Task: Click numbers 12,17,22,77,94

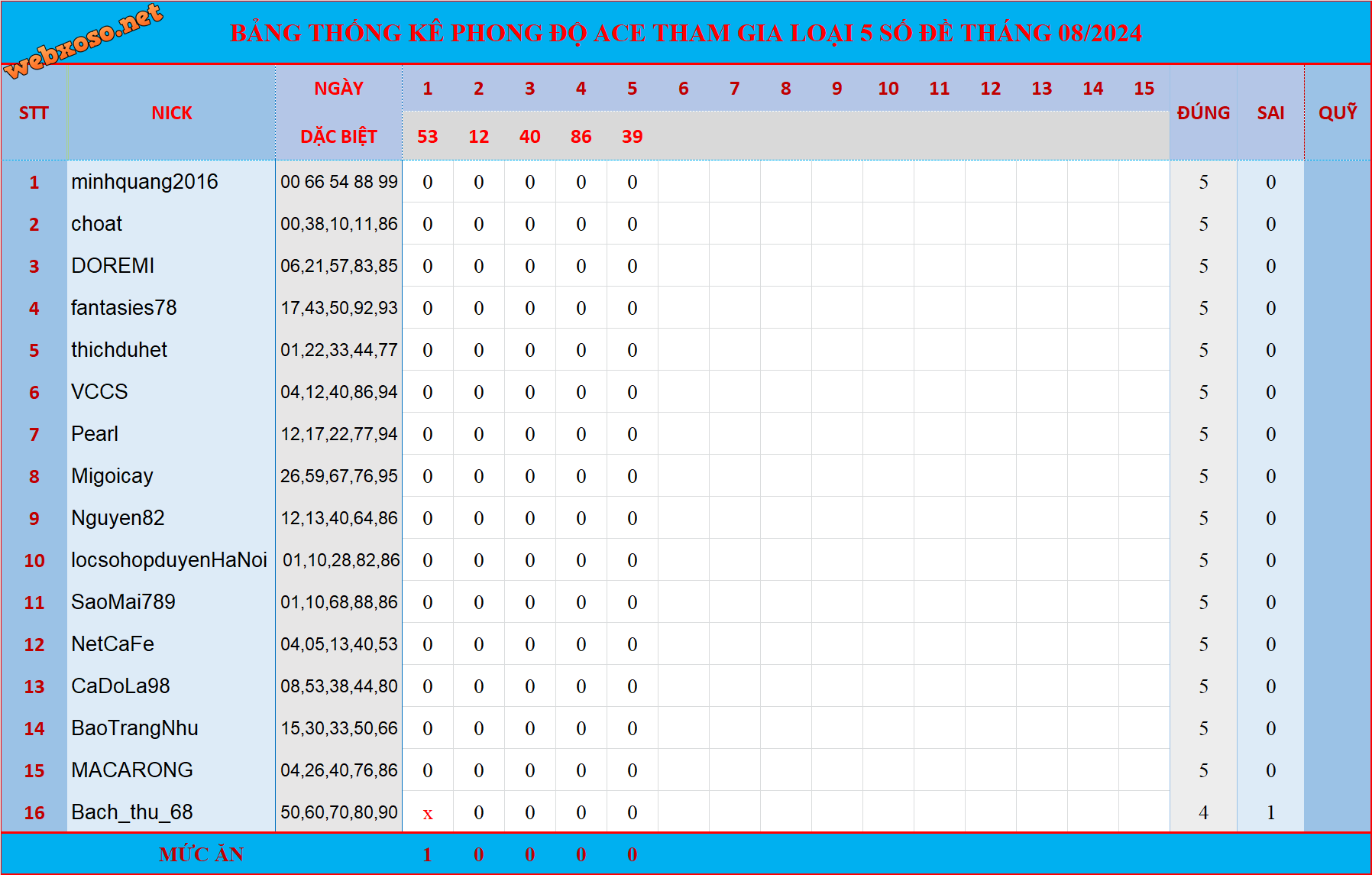Action: tap(339, 434)
